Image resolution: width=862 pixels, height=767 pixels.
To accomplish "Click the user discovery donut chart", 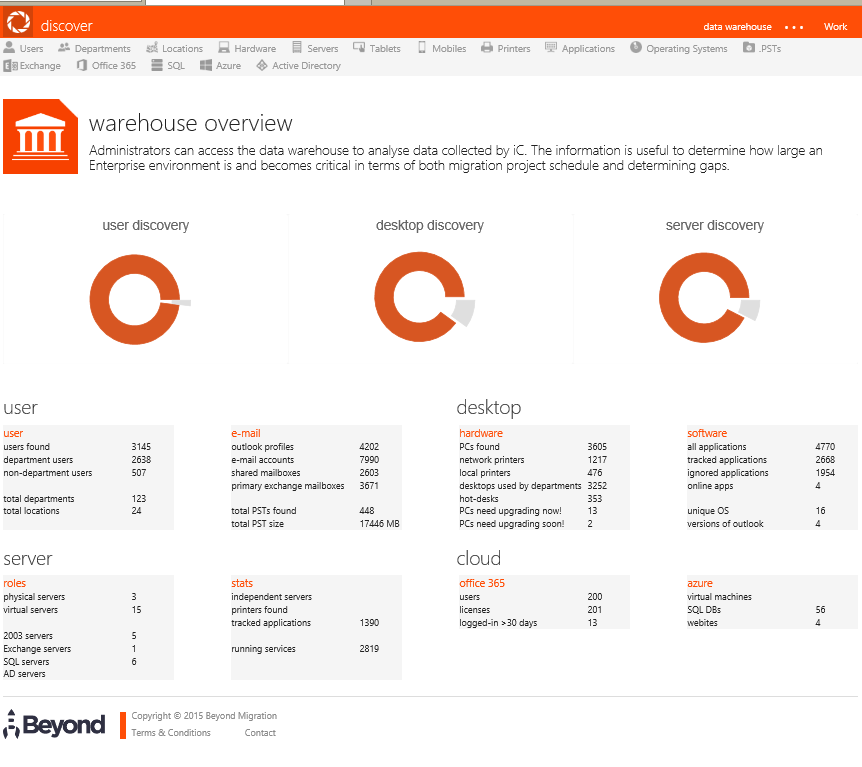I will [140, 299].
